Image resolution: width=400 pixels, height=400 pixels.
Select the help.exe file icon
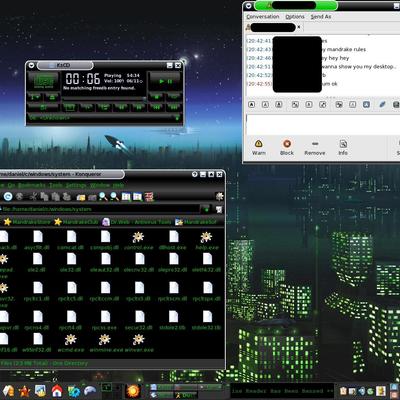[206, 237]
